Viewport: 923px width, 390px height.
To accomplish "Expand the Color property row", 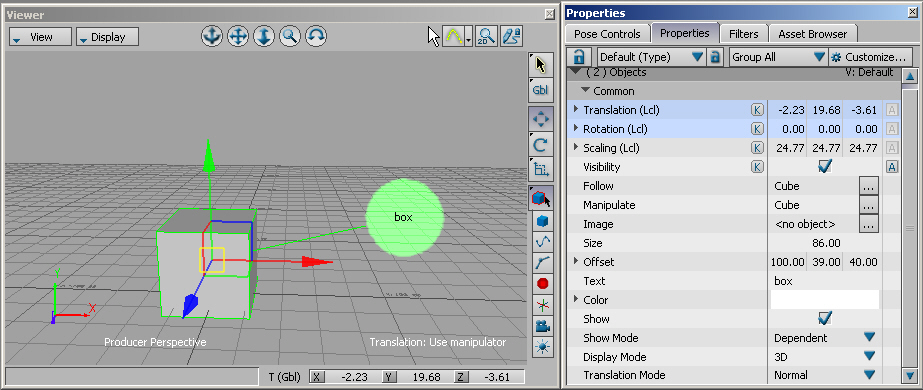I will 576,299.
